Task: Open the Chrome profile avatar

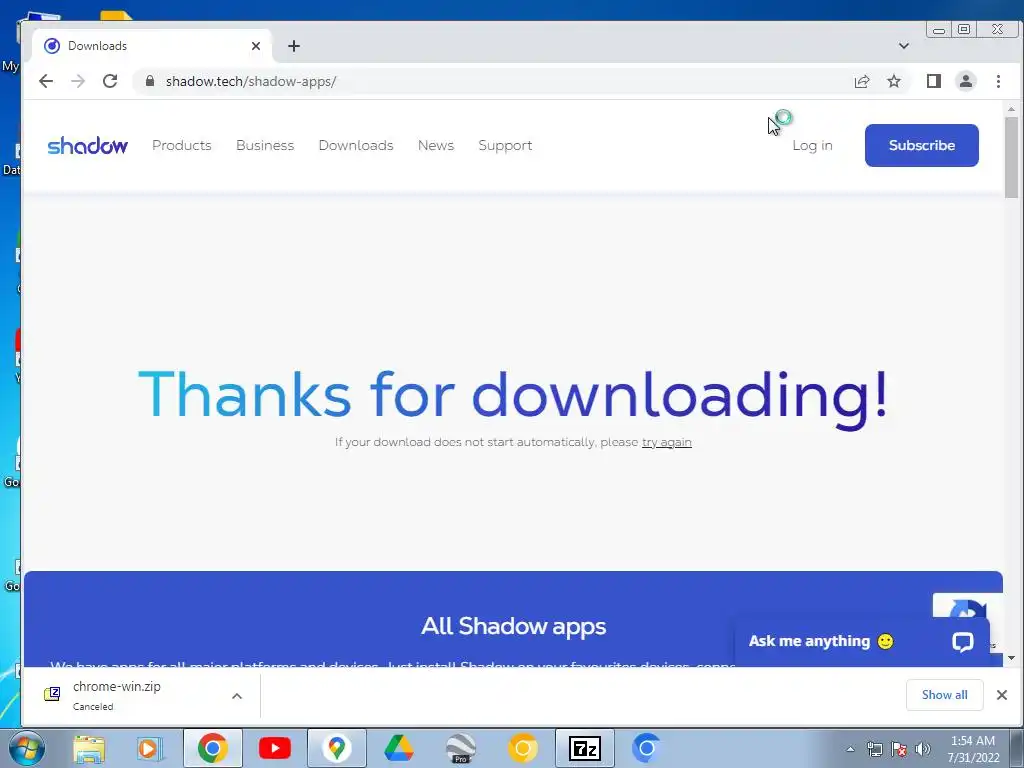Action: 965,81
